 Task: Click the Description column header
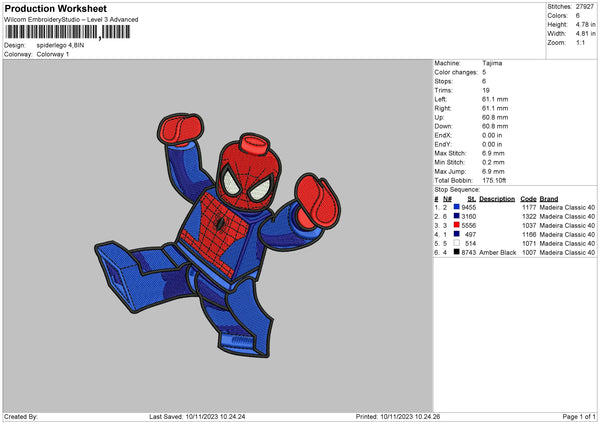[496, 198]
